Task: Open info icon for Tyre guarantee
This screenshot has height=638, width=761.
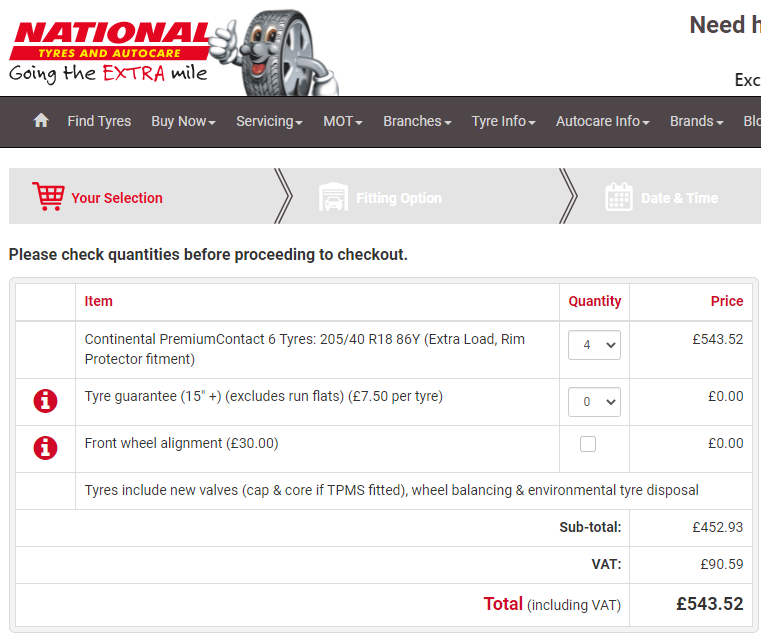Action: [45, 401]
